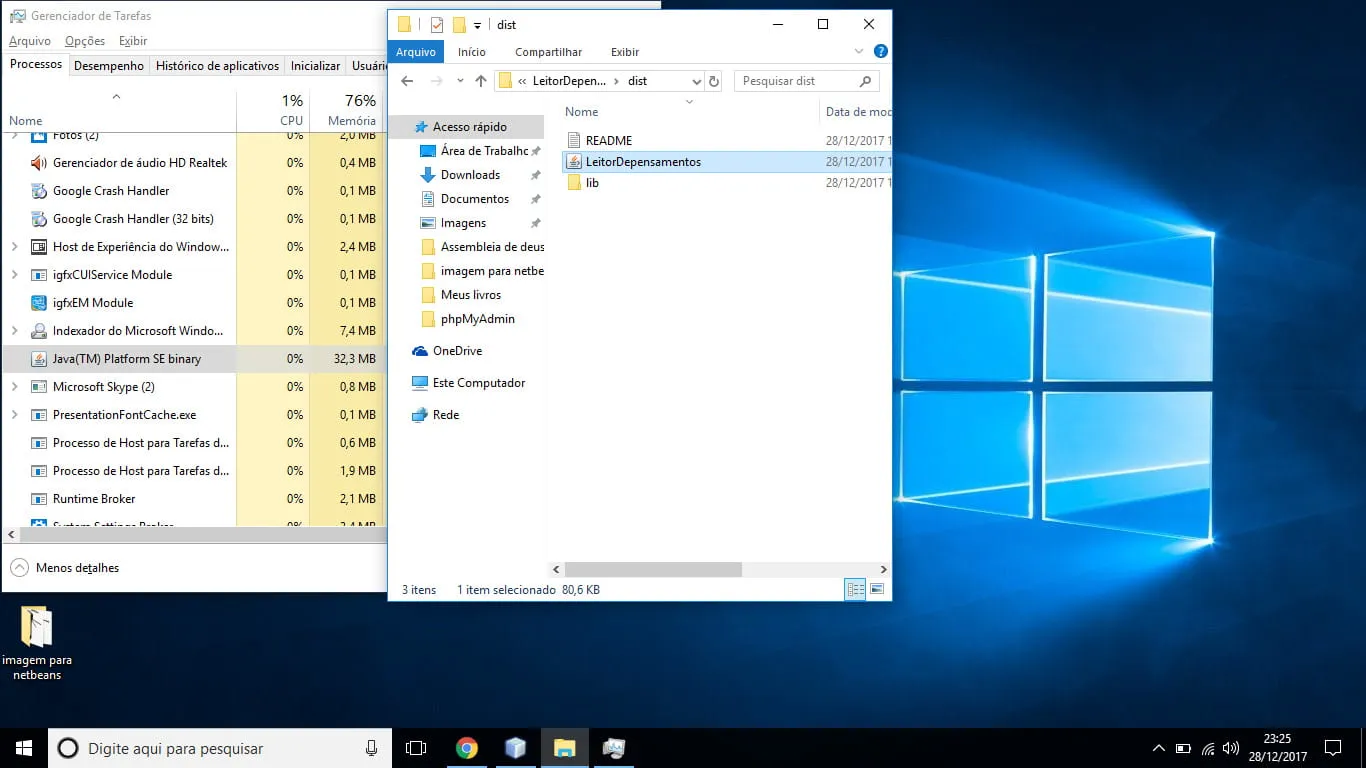Open the lib folder
Viewport: 1366px width, 768px height.
coord(592,183)
